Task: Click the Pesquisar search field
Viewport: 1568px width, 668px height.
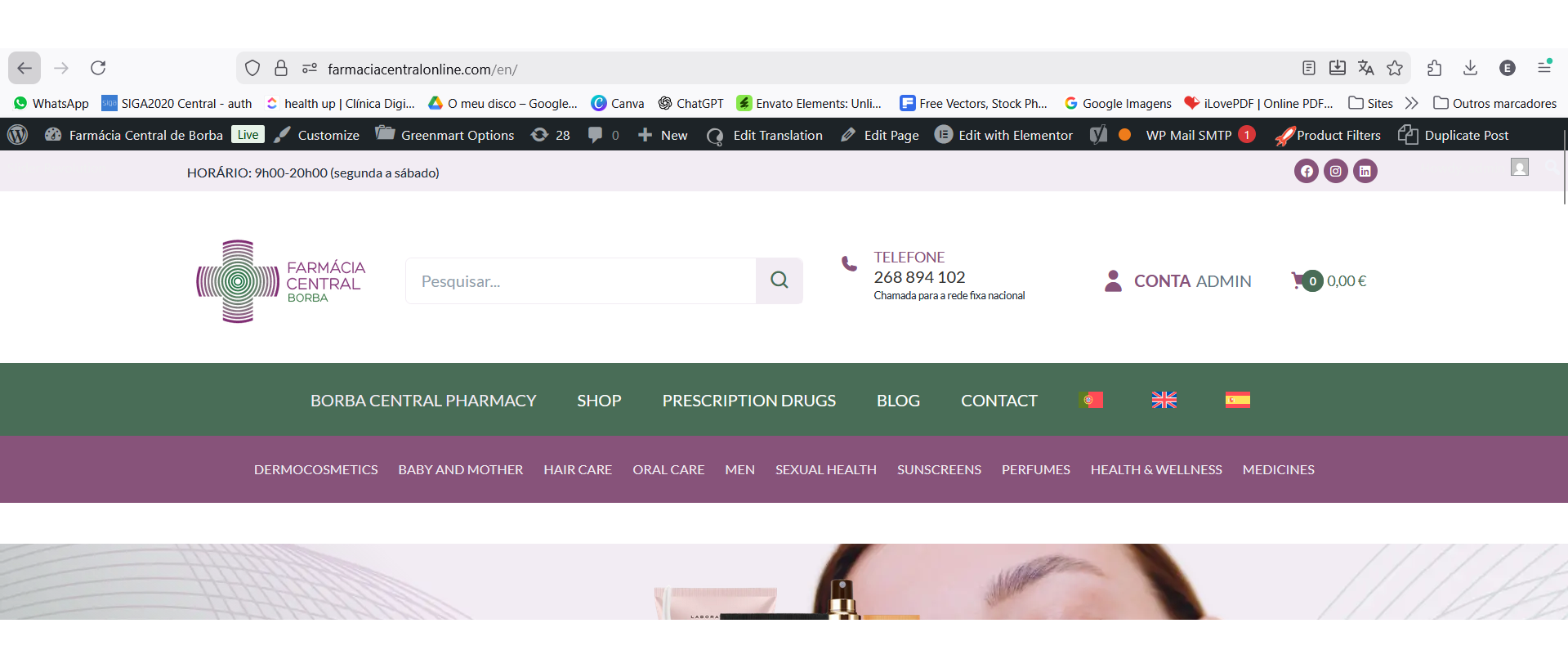Action: point(580,281)
